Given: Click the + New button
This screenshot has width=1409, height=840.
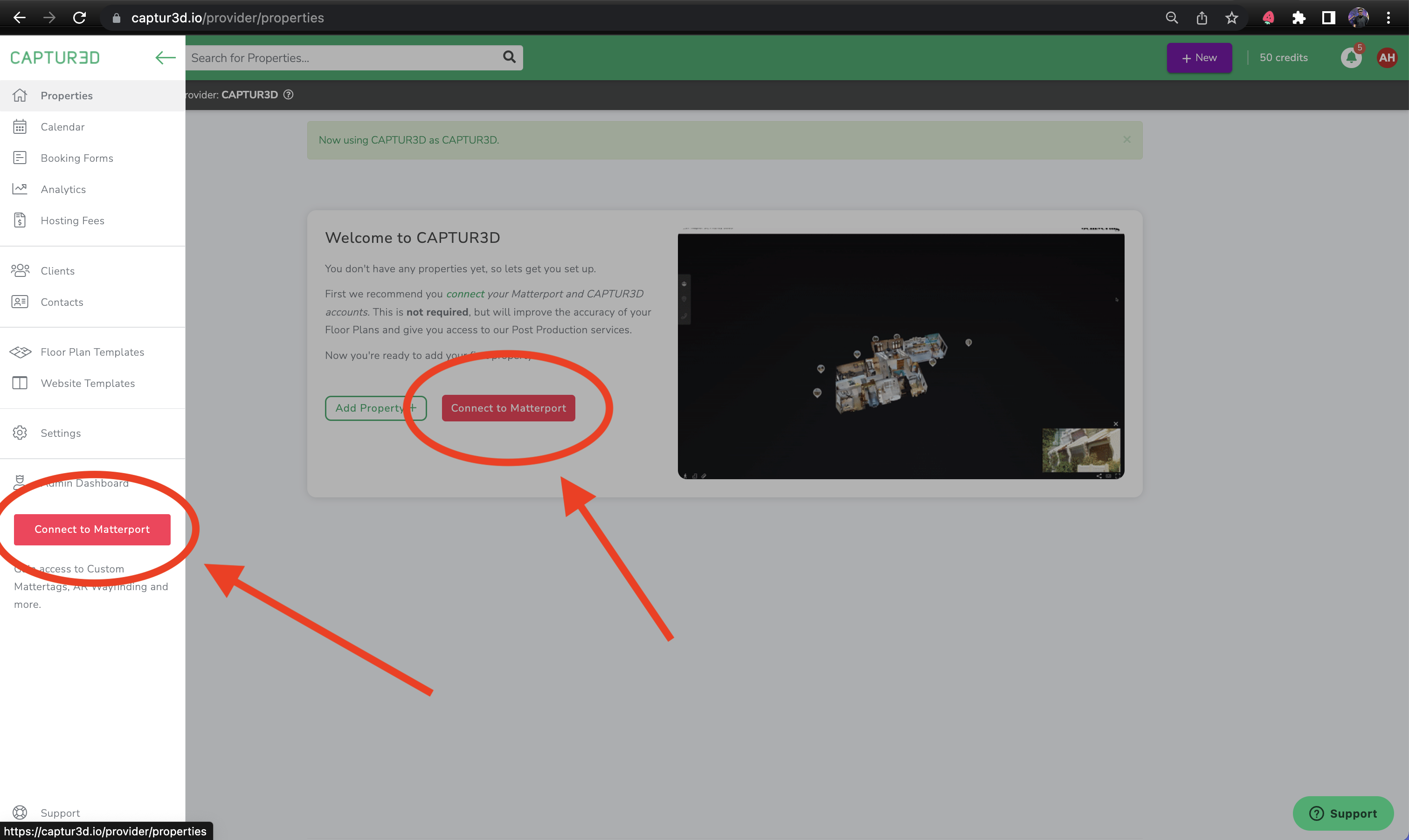Looking at the screenshot, I should click(x=1199, y=58).
